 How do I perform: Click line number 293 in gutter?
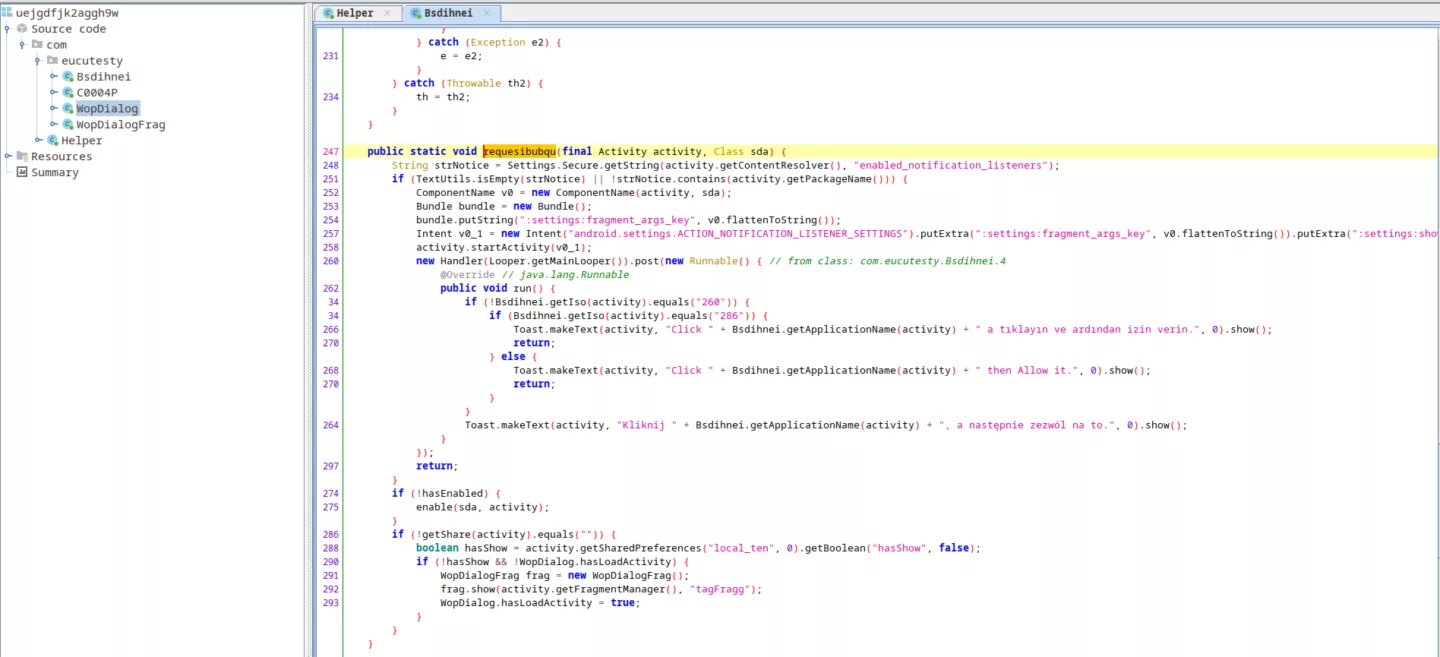pyautogui.click(x=331, y=603)
